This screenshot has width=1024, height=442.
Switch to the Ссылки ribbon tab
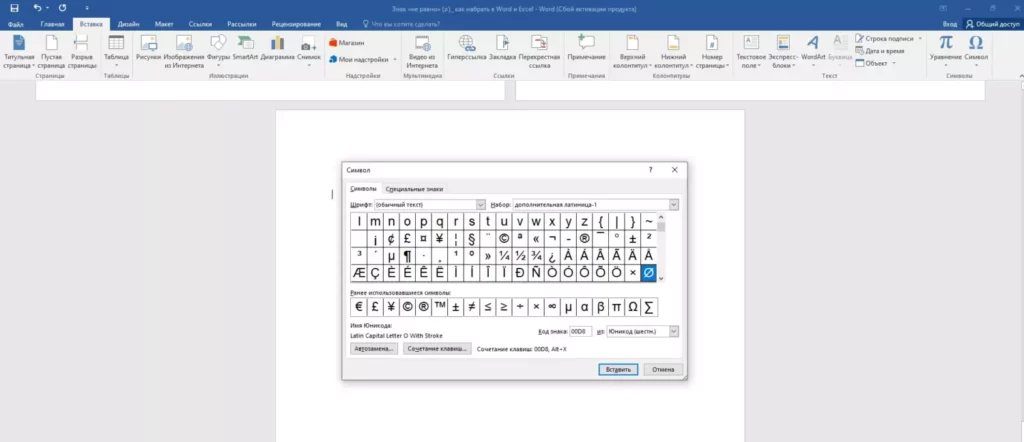(x=200, y=24)
